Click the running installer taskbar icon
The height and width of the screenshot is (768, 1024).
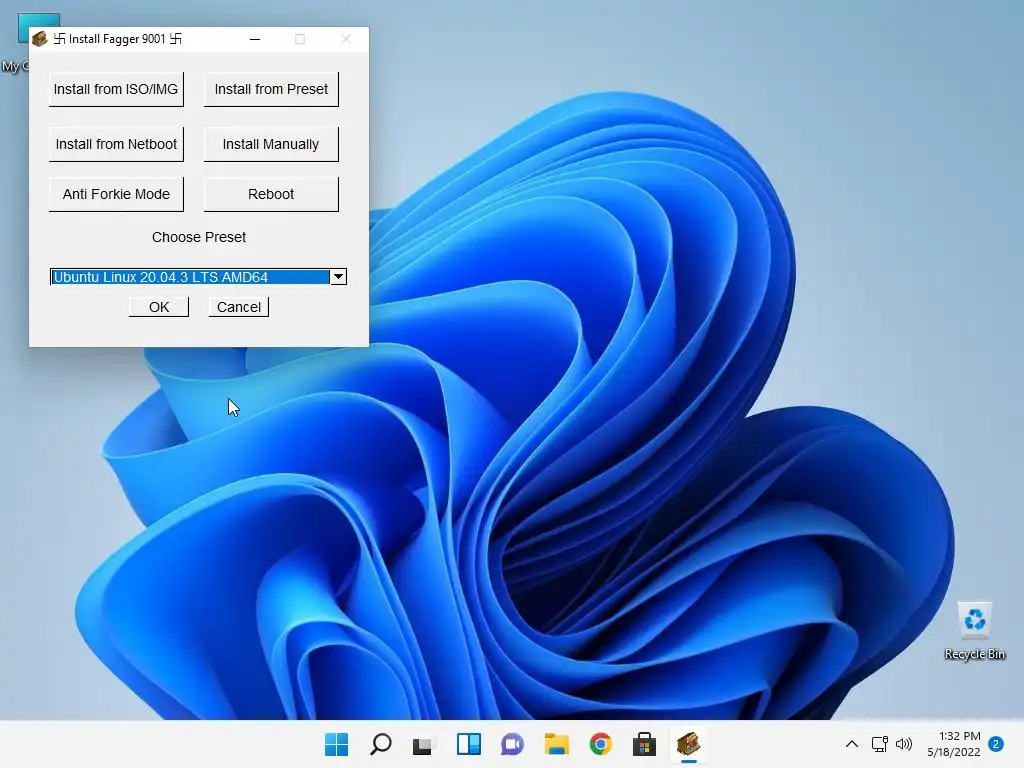coord(688,744)
